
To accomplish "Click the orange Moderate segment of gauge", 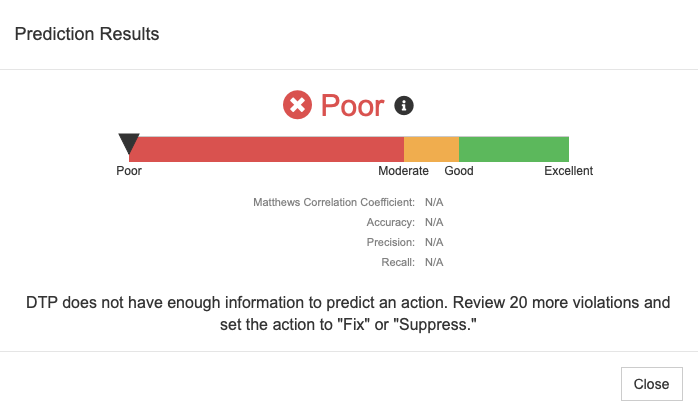I will [431, 149].
